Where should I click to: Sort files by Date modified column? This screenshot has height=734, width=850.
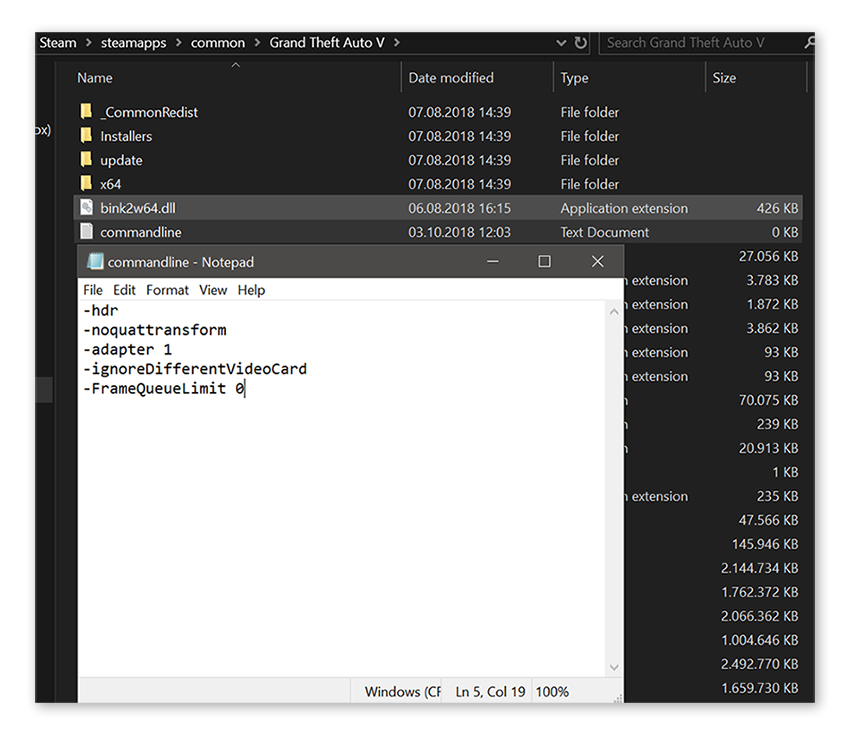pyautogui.click(x=449, y=78)
